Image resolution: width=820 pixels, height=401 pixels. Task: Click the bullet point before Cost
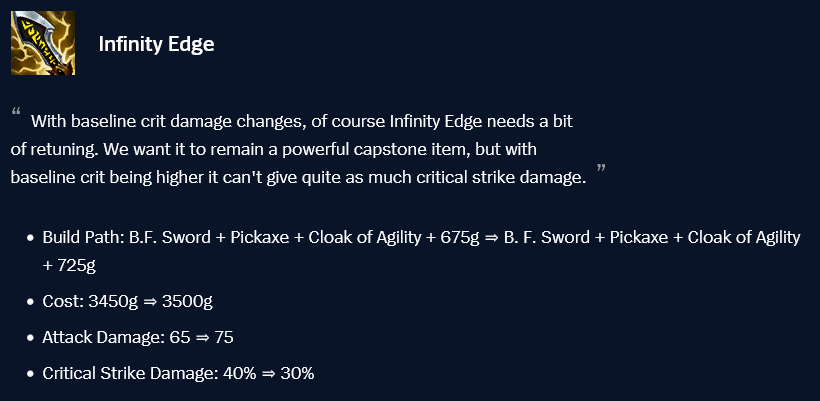tap(31, 301)
